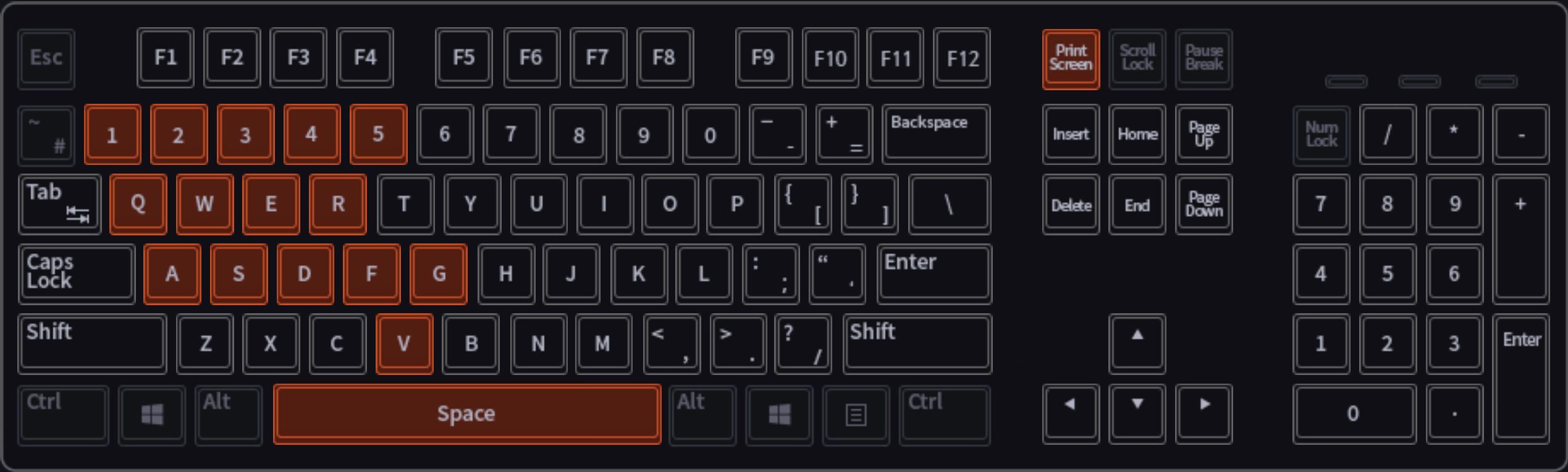Click the left Windows logo key
The width and height of the screenshot is (1568, 472).
coord(152,415)
